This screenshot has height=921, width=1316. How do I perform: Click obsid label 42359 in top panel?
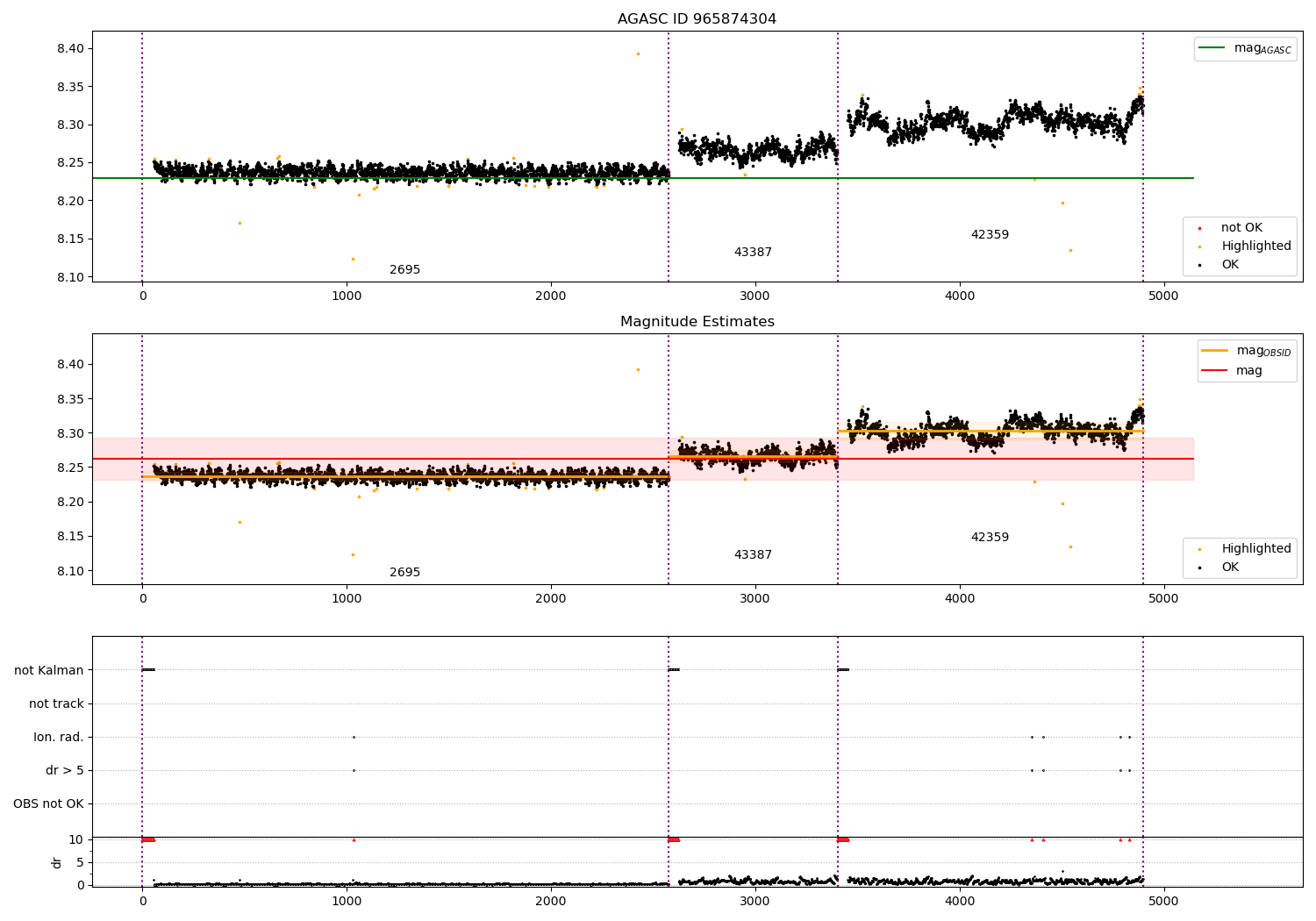coord(990,235)
